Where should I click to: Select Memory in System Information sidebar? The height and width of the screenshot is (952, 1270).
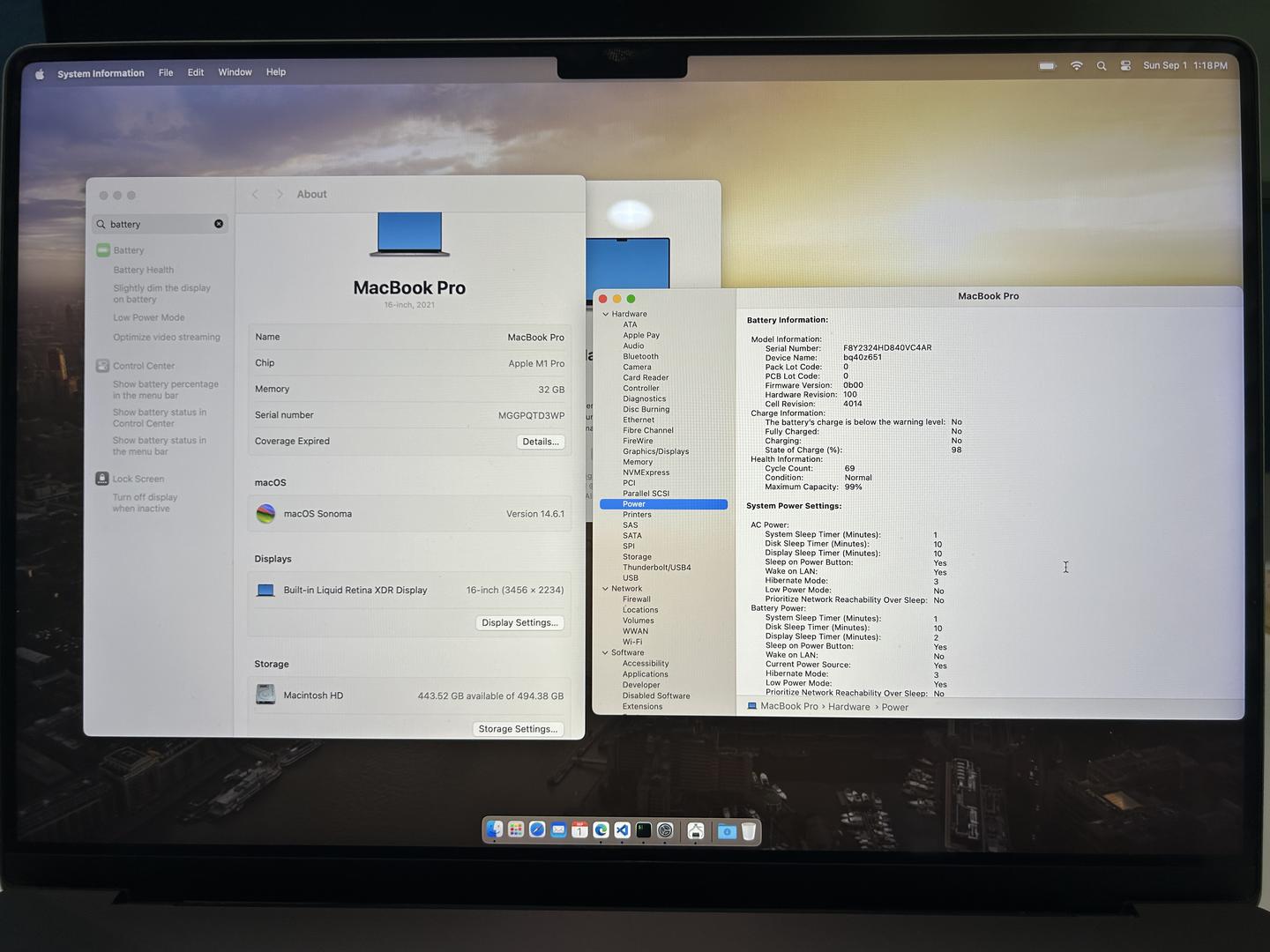click(x=638, y=462)
